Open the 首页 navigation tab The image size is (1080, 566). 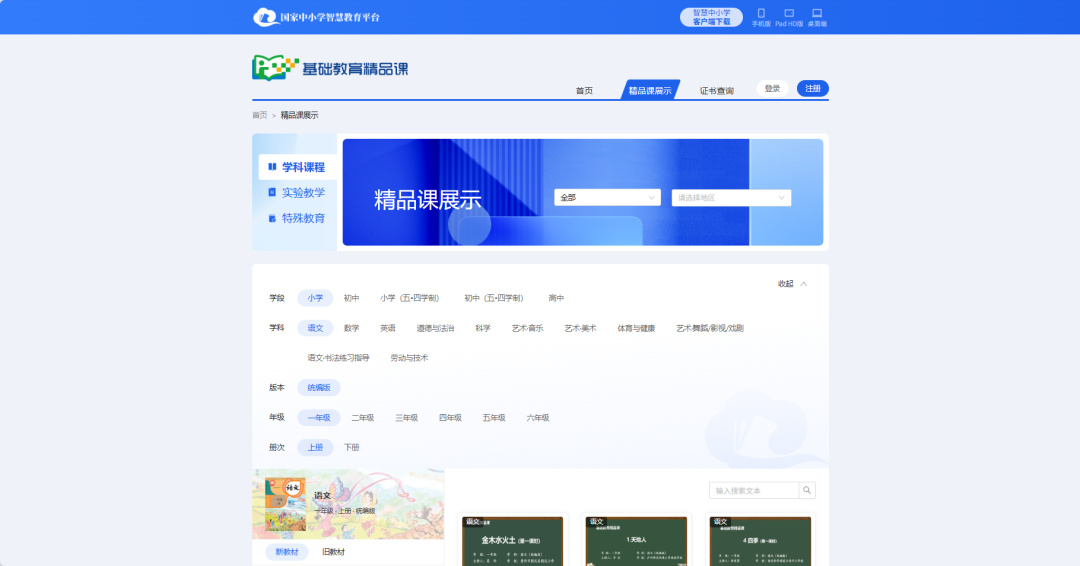584,90
